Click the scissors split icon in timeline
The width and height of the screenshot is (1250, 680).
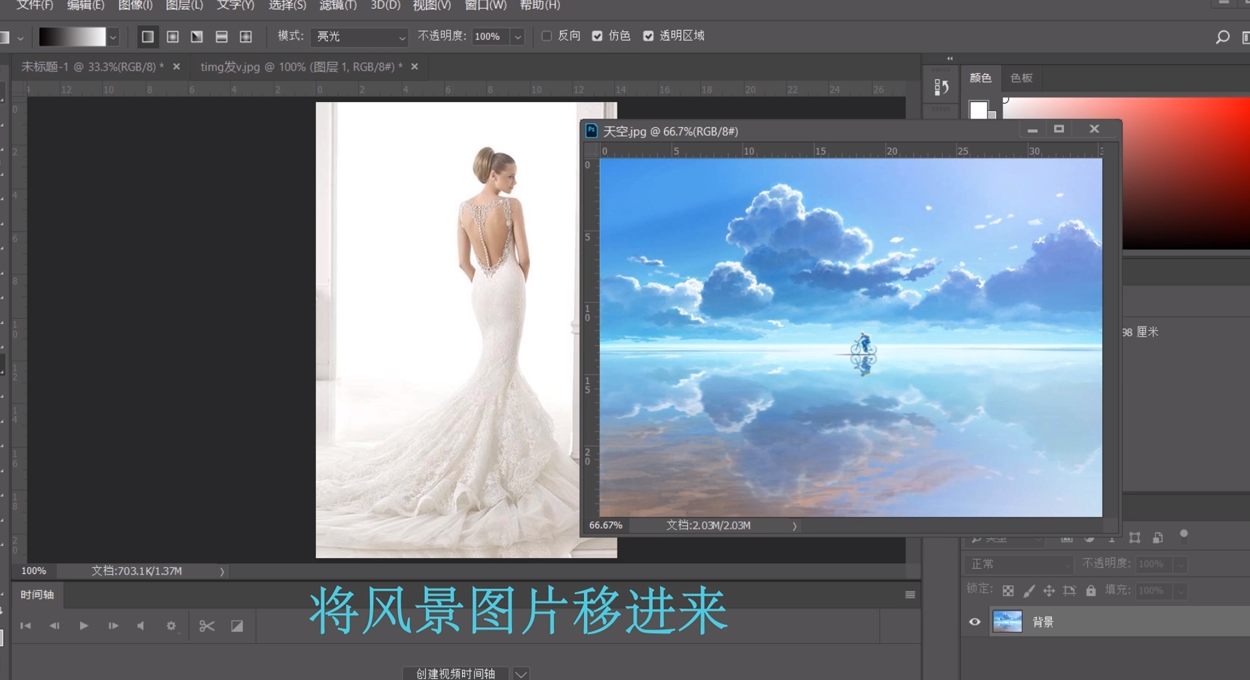coord(207,626)
